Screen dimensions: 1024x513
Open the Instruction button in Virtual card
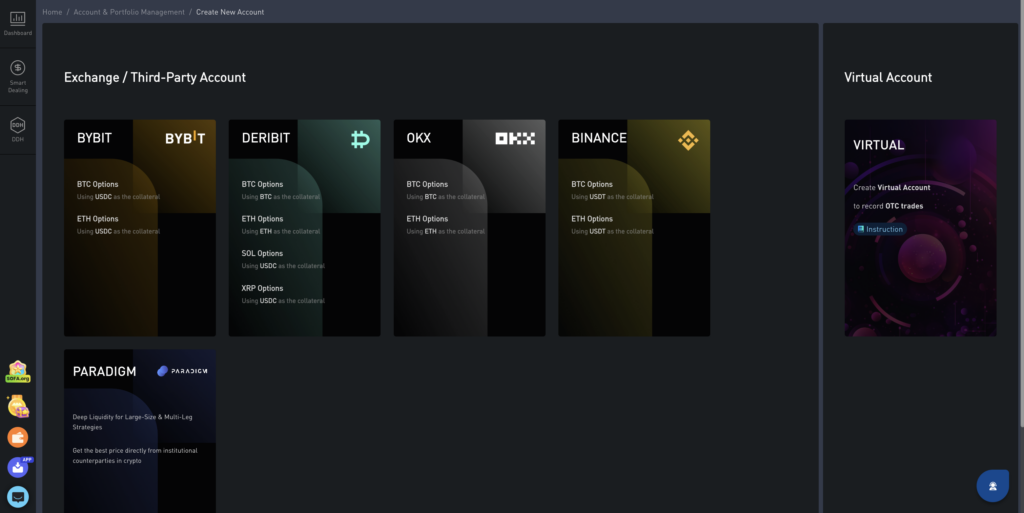pyautogui.click(x=880, y=229)
